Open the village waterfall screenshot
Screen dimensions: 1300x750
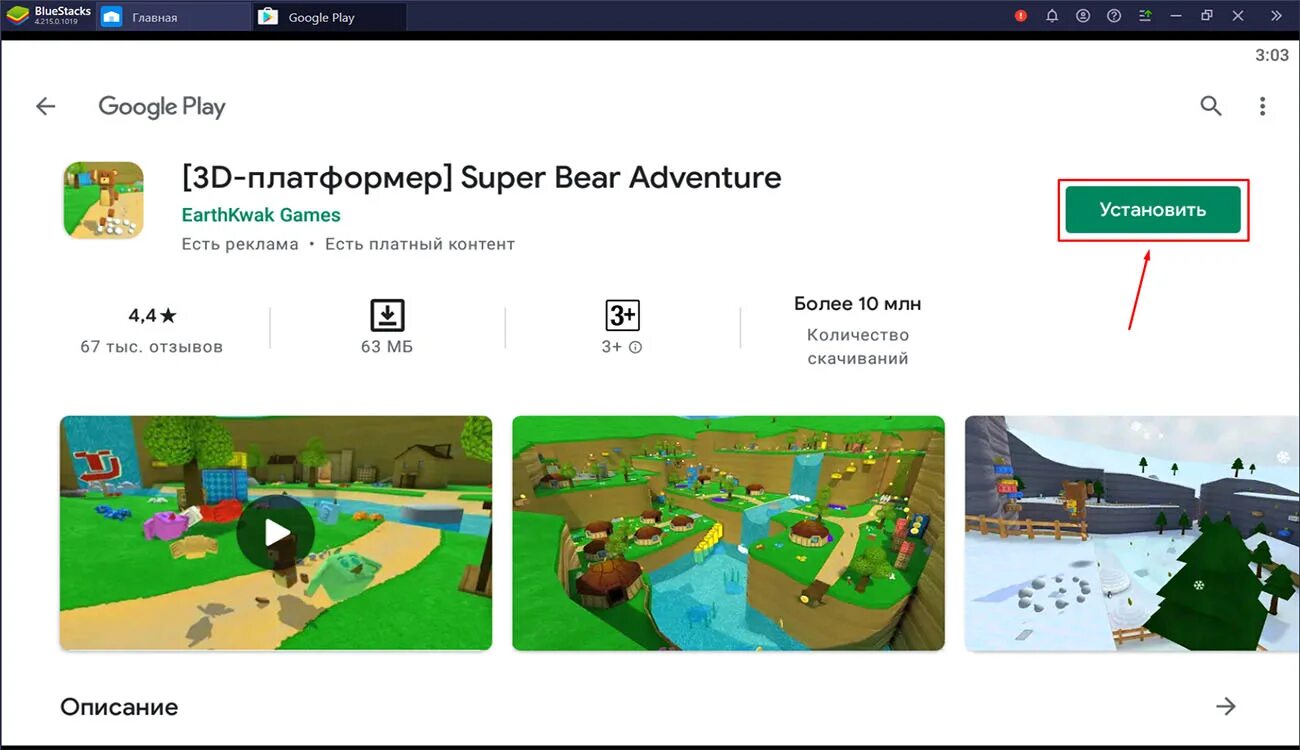(x=728, y=533)
